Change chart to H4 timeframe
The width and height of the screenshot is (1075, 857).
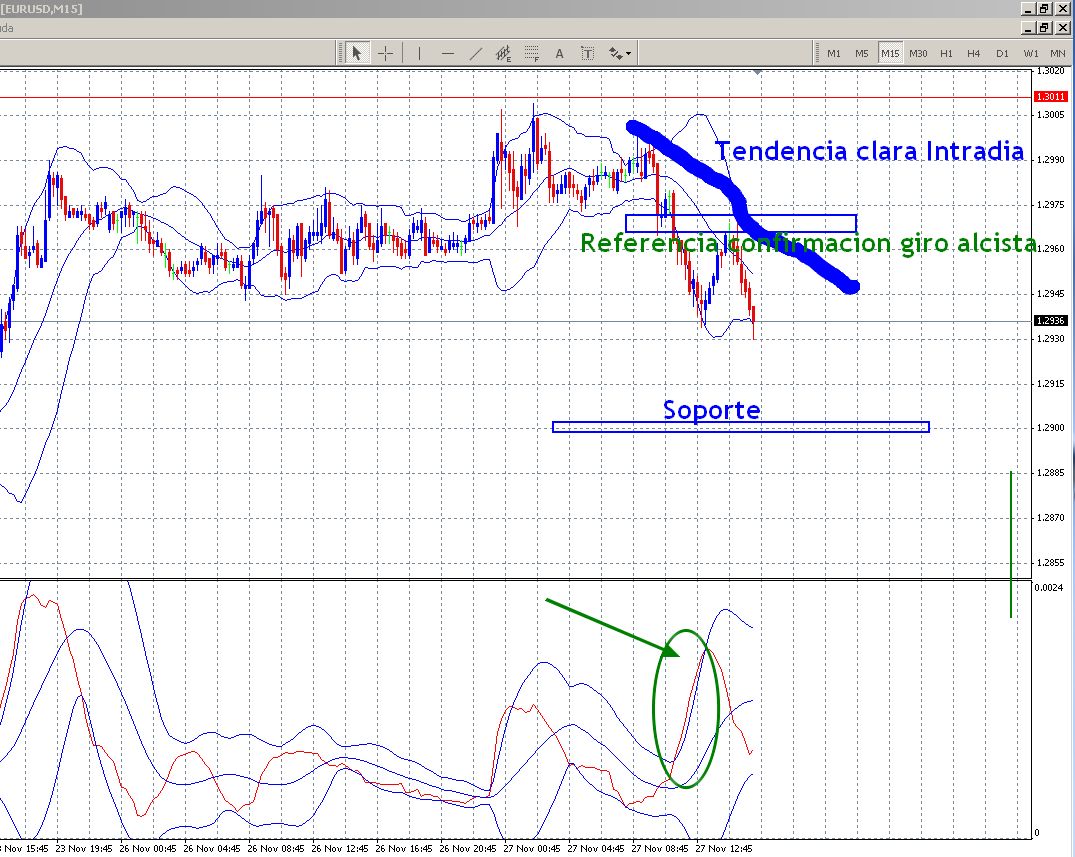973,53
